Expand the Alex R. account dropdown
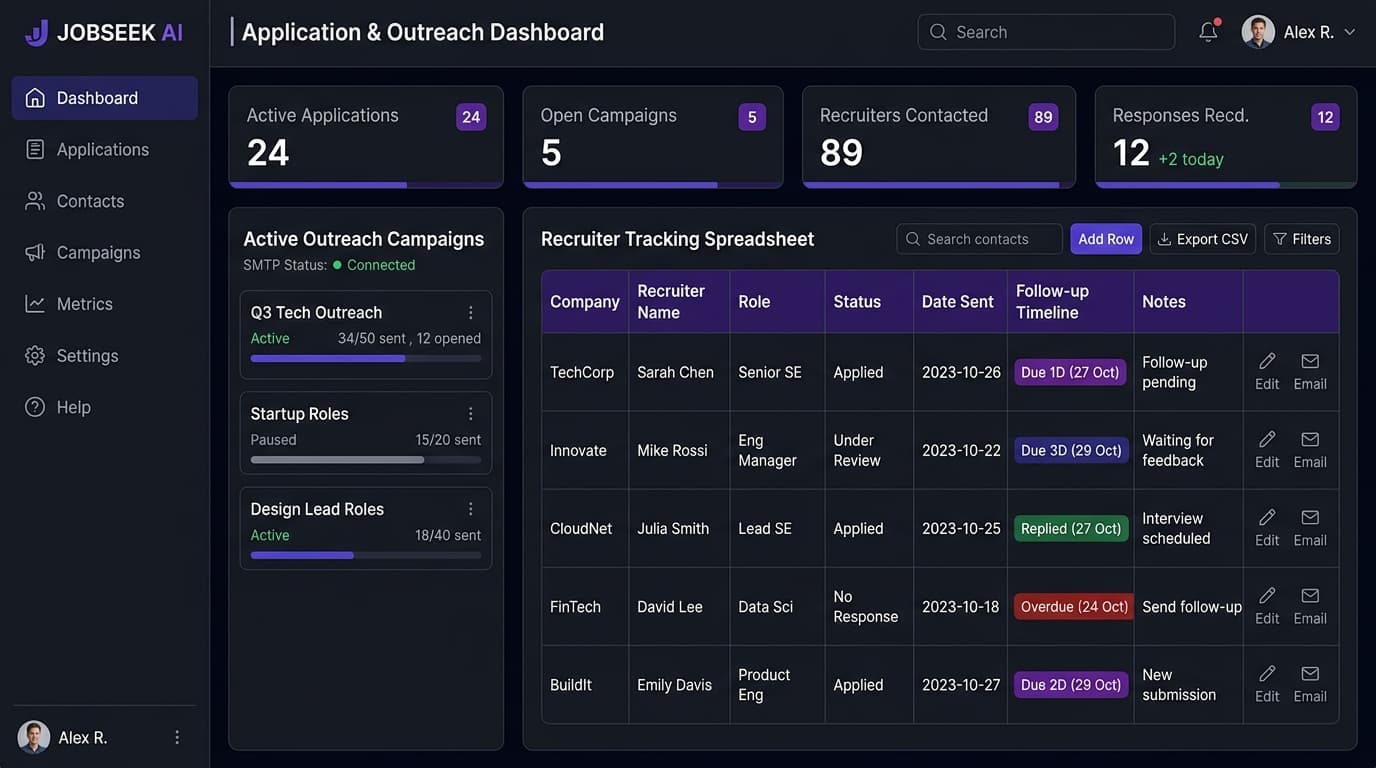The width and height of the screenshot is (1376, 768). [1300, 32]
